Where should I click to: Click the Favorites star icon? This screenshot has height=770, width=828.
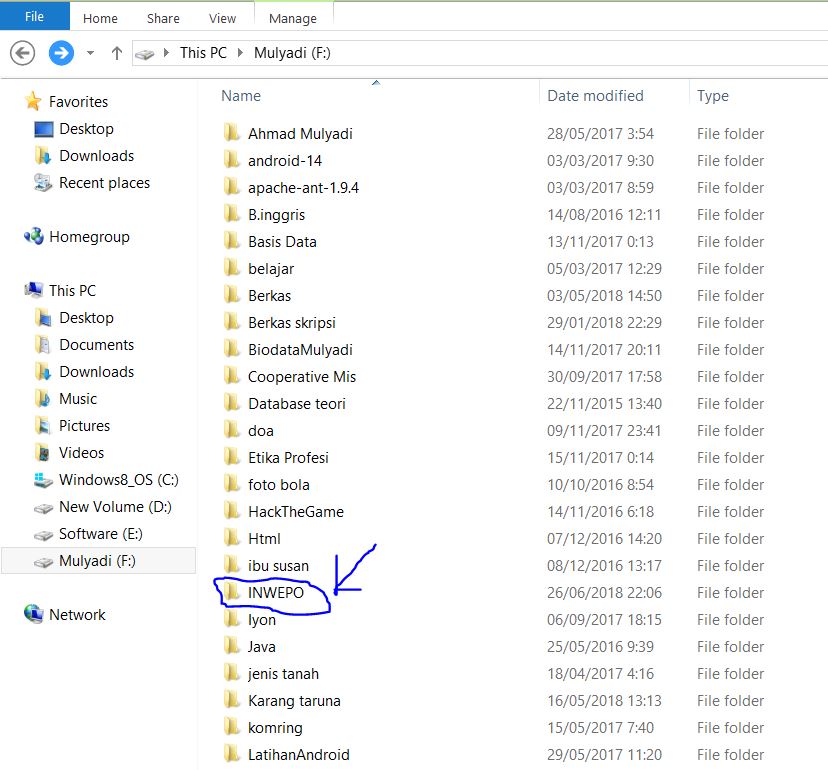tap(33, 101)
